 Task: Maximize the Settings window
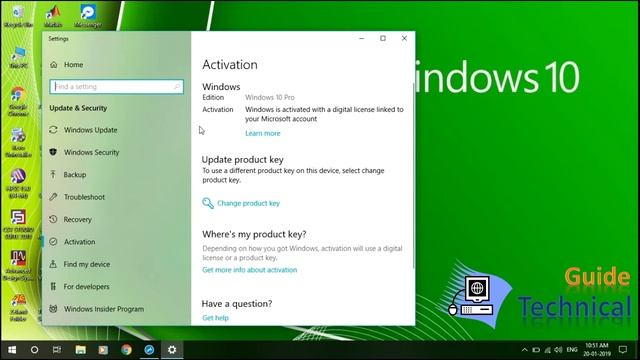click(383, 38)
